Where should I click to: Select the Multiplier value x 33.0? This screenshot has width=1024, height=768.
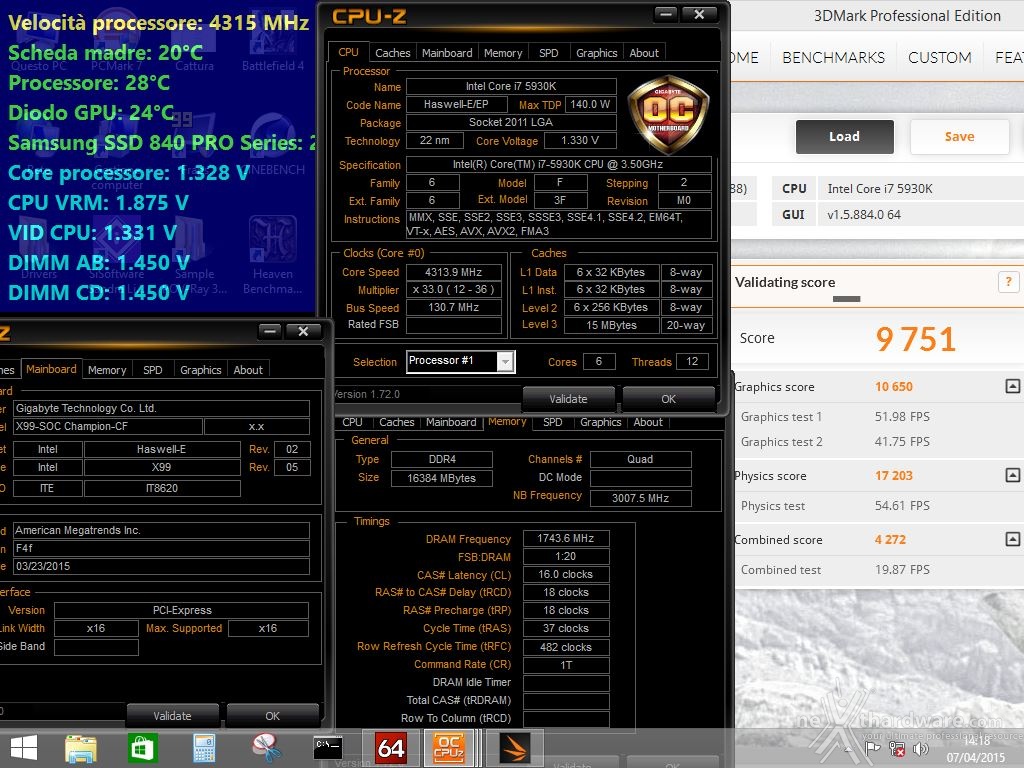pos(453,289)
